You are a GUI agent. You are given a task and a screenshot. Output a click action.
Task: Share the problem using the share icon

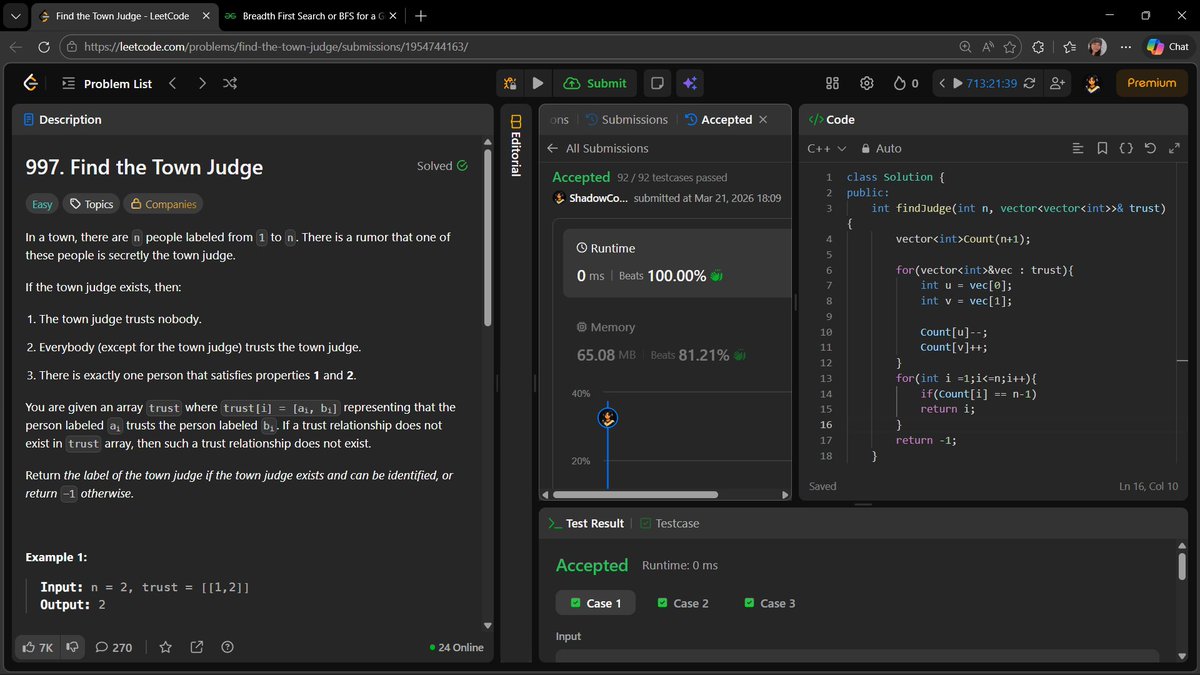(x=197, y=647)
